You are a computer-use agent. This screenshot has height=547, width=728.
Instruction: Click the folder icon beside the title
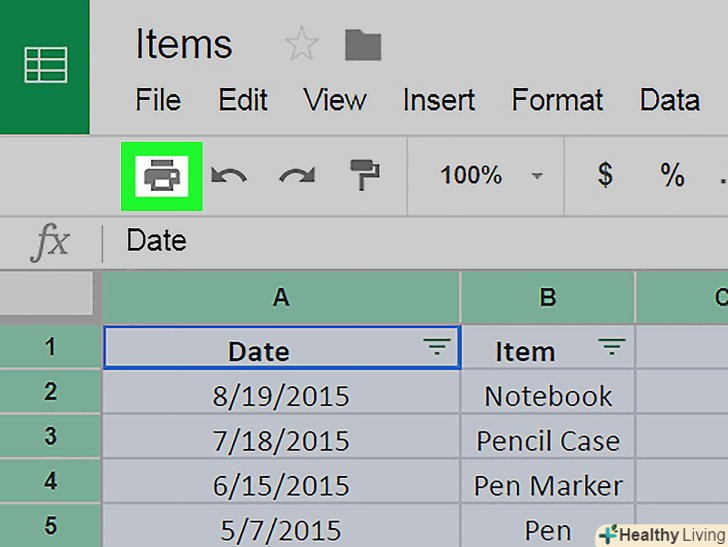pos(363,45)
